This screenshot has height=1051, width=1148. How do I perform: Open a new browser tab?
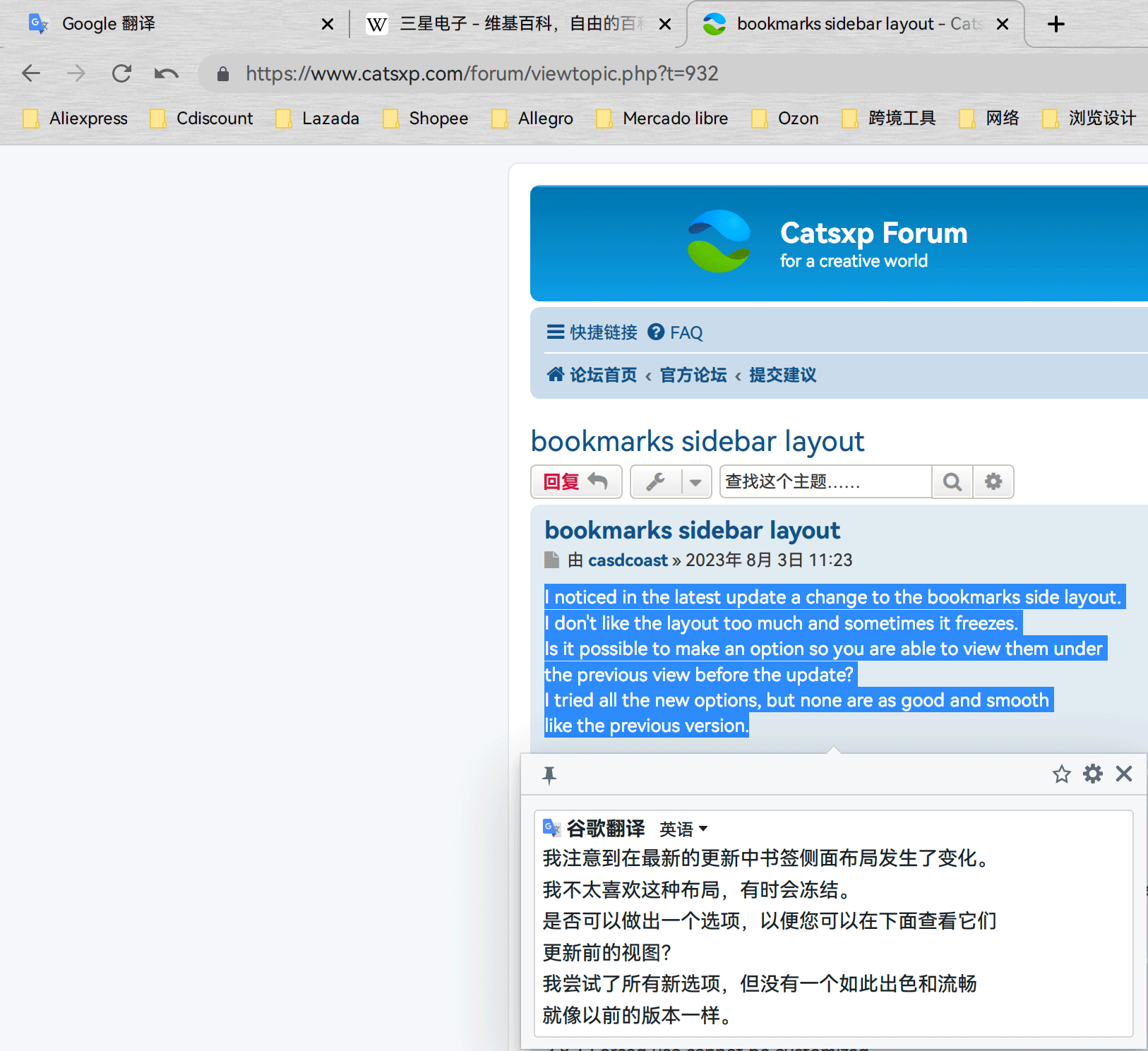point(1056,24)
